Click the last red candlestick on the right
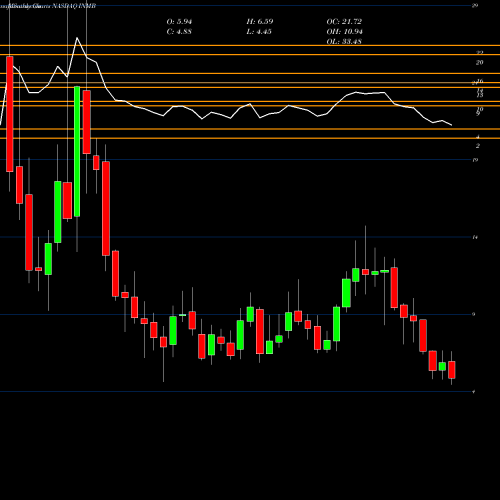This screenshot has height=500, width=500. tap(452, 370)
